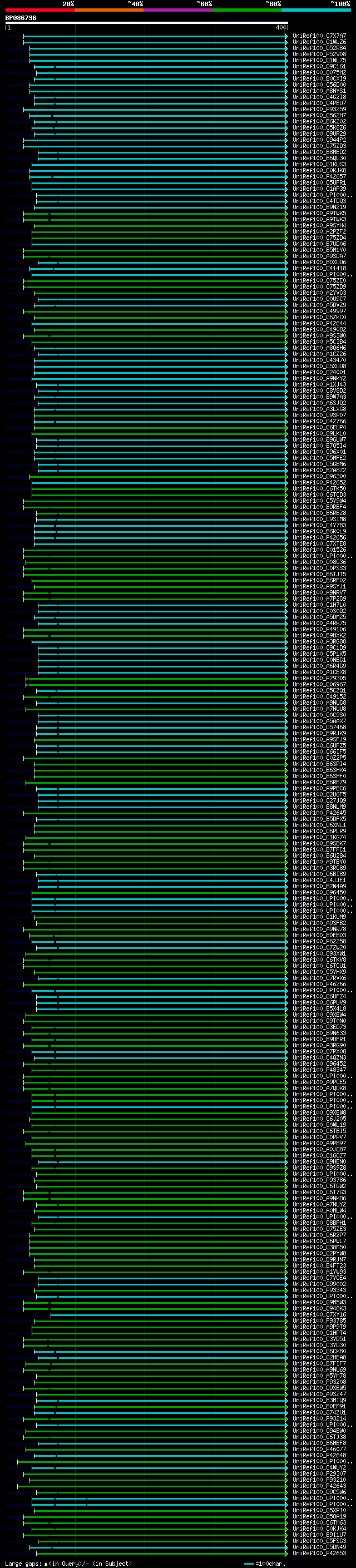Click the UniRef100_Q944P2 hit label
The width and height of the screenshot is (356, 1568).
point(319,140)
